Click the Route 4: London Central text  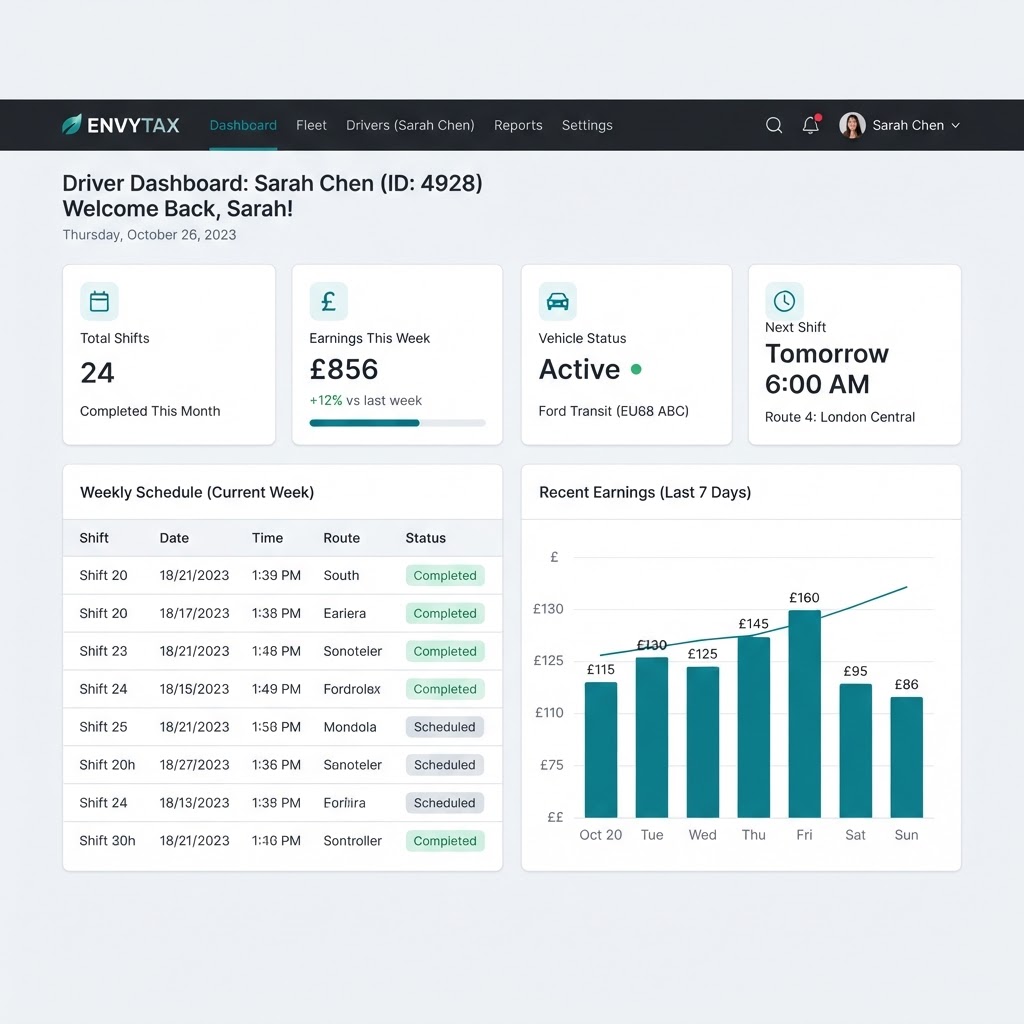(840, 417)
